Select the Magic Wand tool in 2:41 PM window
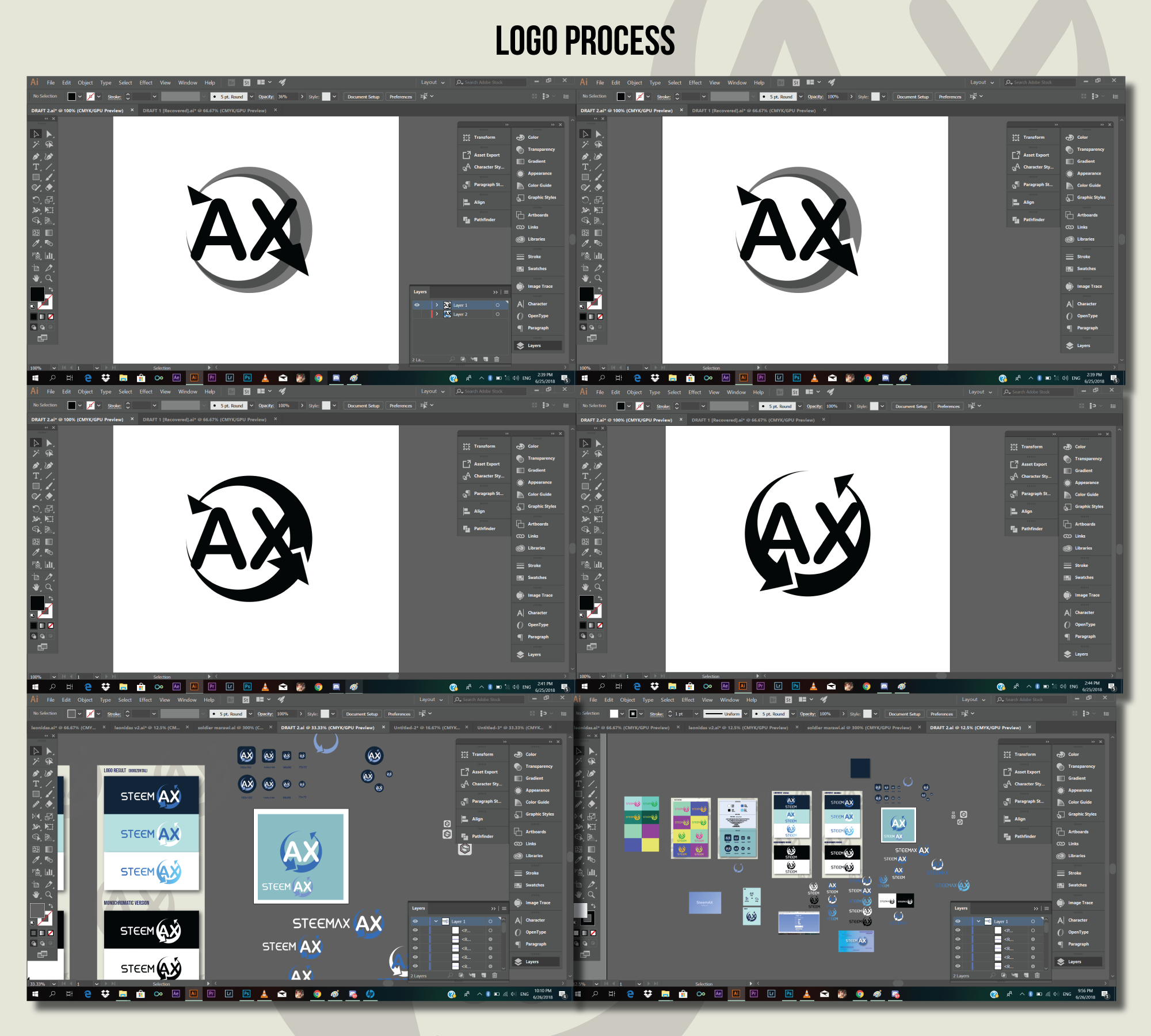This screenshot has height=1036, width=1151. pyautogui.click(x=36, y=454)
